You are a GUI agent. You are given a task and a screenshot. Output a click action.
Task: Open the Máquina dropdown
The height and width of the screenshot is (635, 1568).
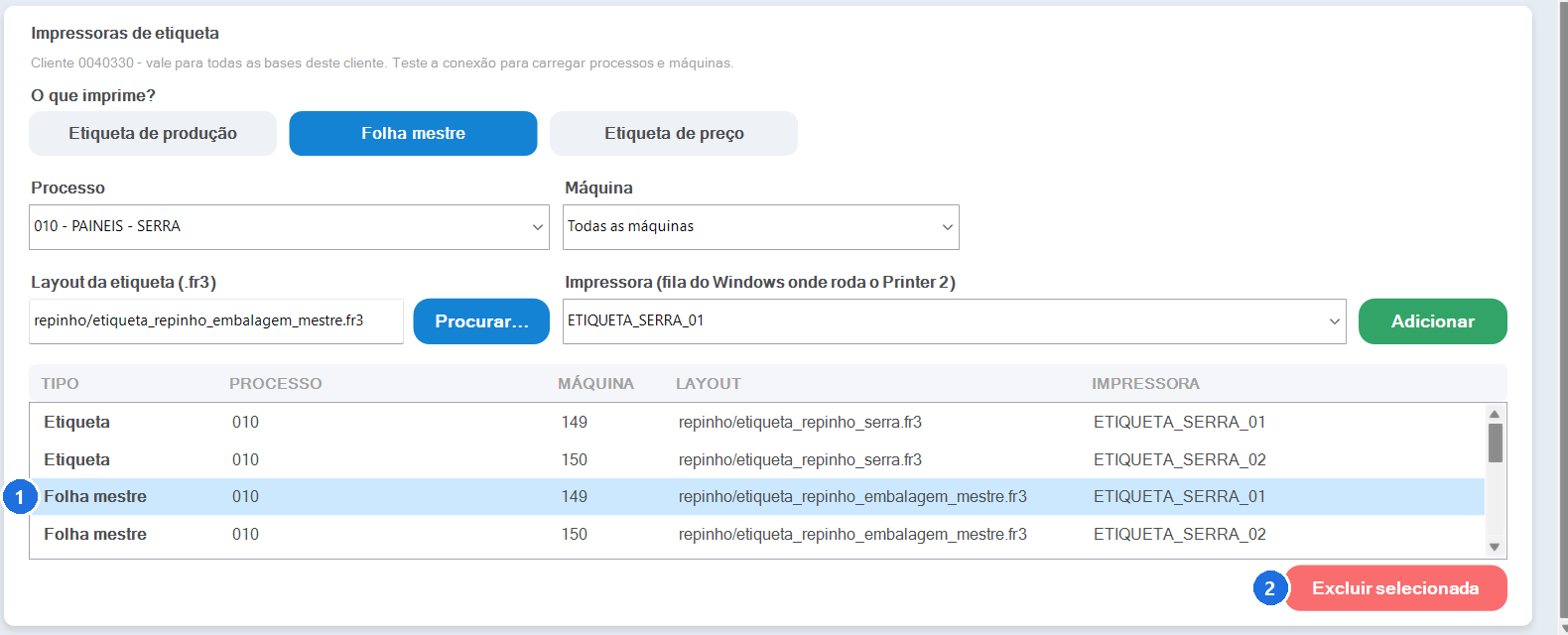[761, 226]
